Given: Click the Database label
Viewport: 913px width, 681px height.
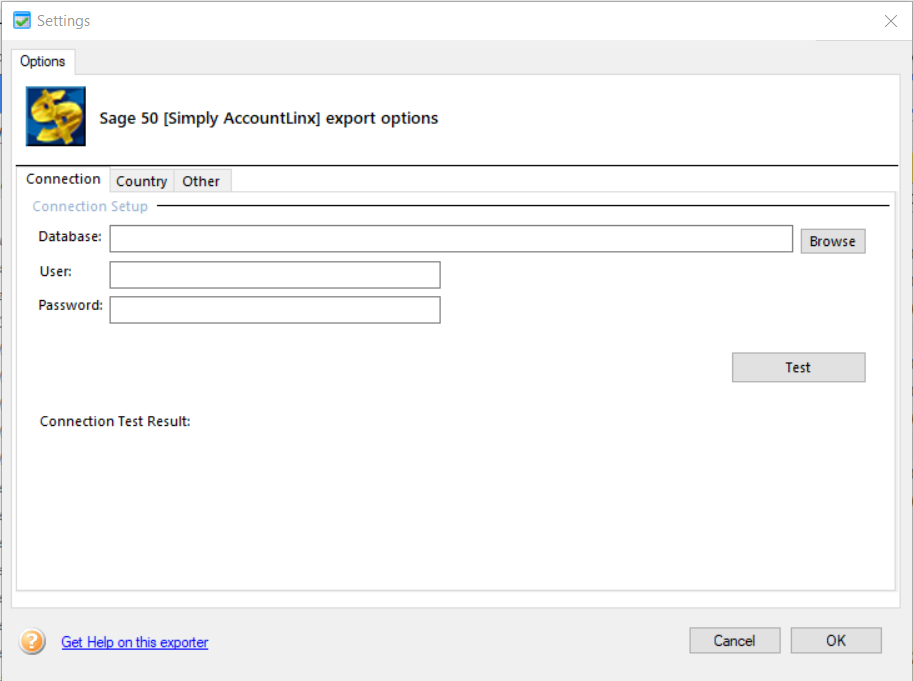Looking at the screenshot, I should [70, 236].
